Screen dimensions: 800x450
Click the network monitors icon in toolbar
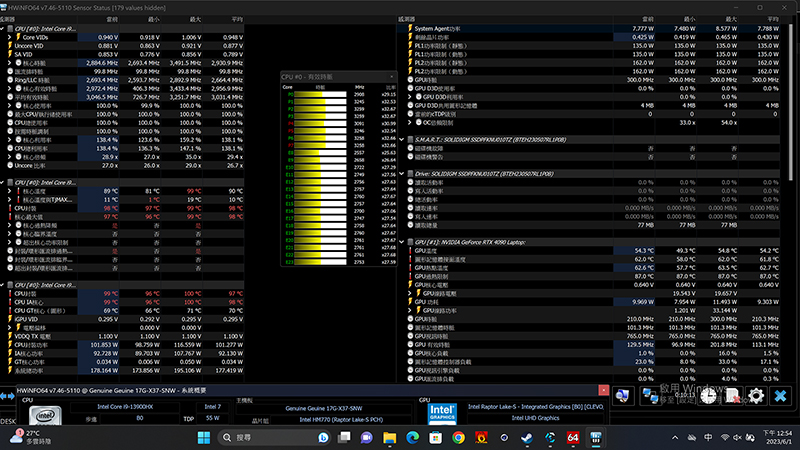(x=649, y=396)
